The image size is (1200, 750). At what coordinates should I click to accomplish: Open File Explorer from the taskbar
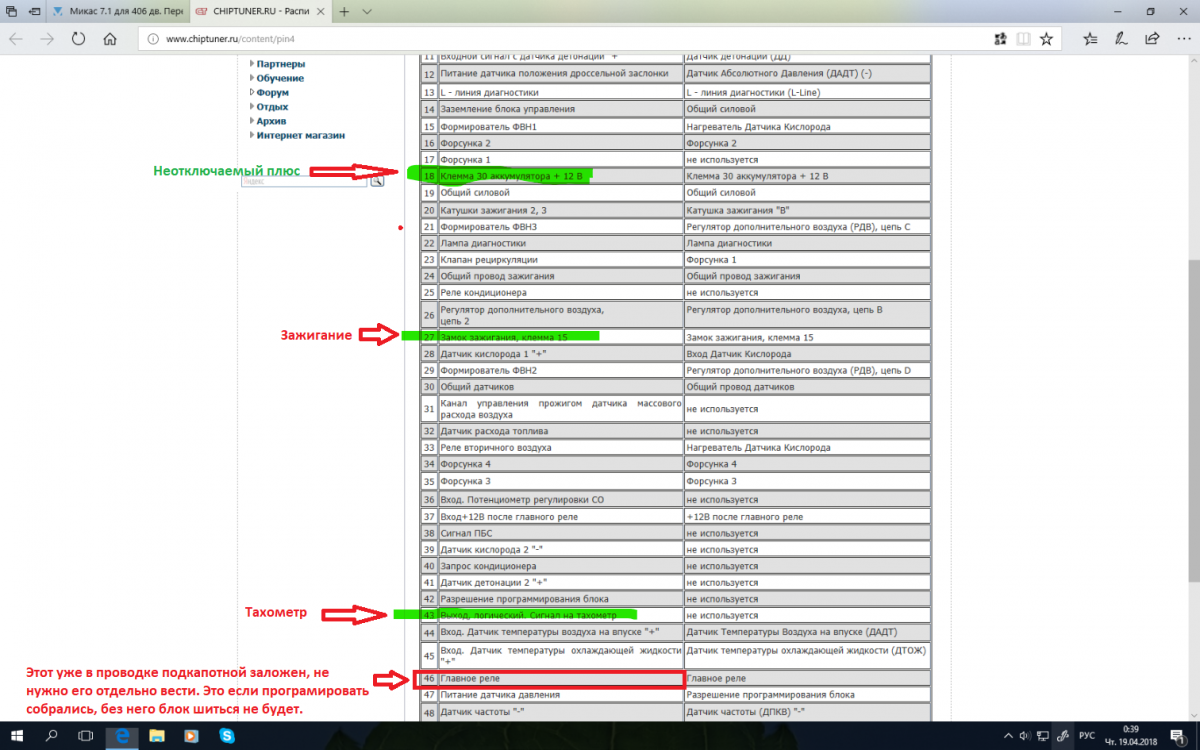click(158, 736)
